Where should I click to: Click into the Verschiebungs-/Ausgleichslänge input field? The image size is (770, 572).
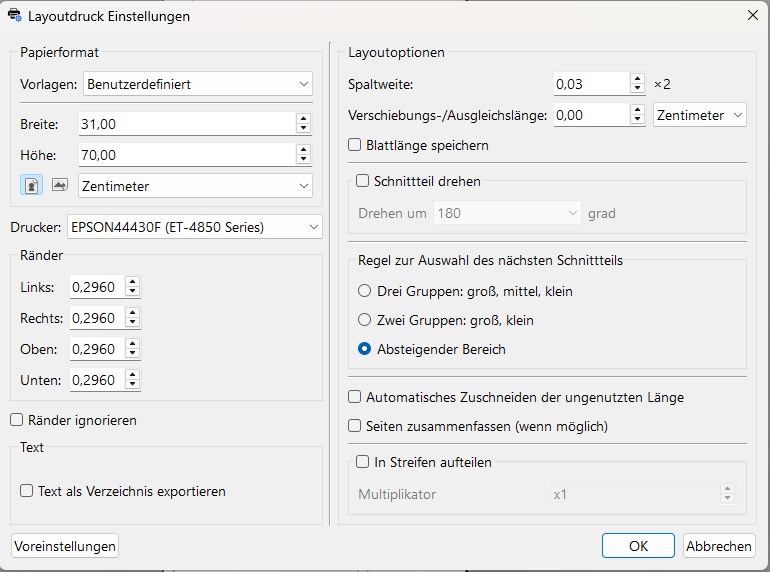(x=590, y=115)
